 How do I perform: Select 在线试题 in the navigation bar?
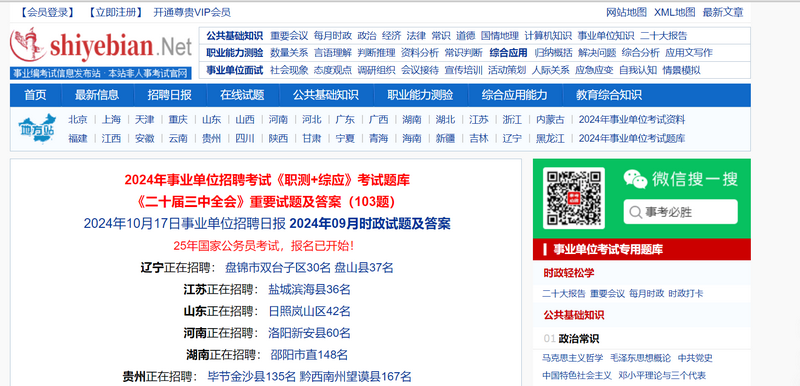(x=242, y=95)
